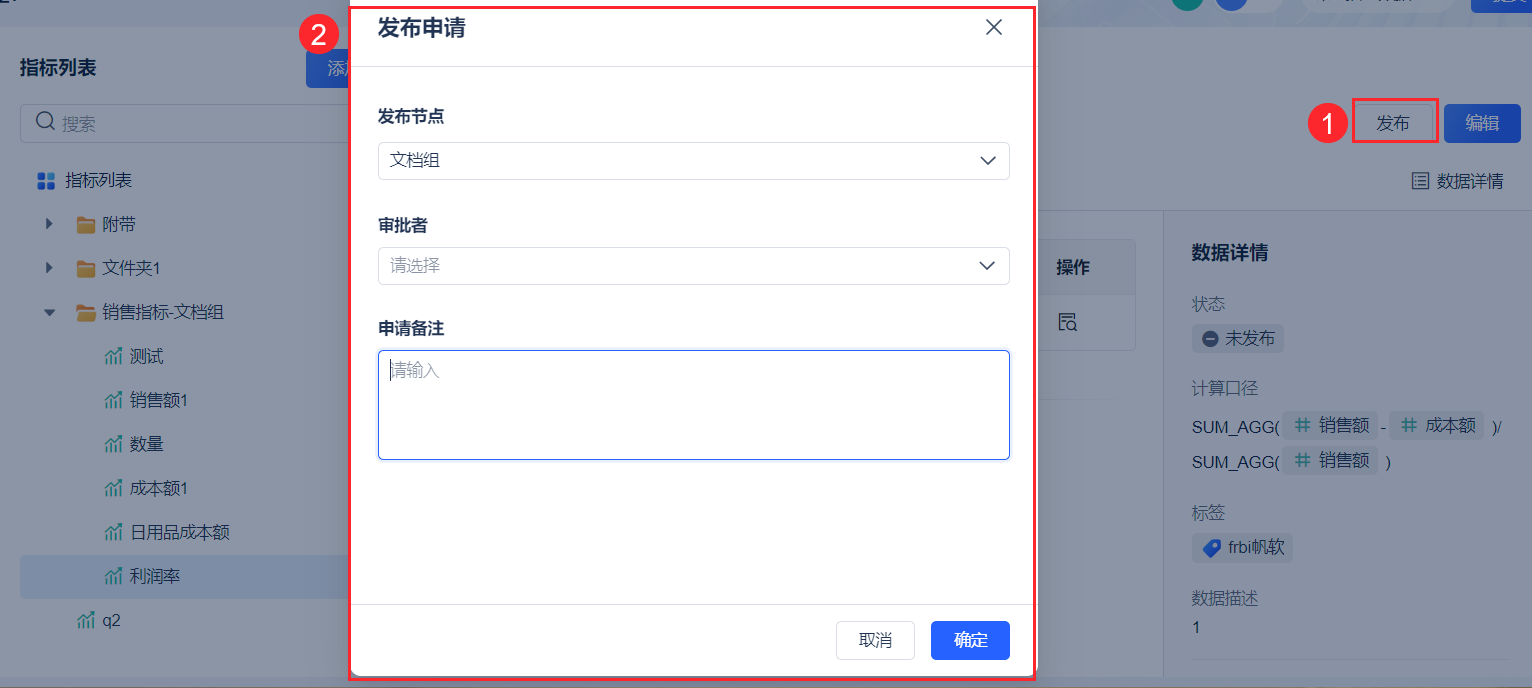Click the 成本额1 metric icon
The image size is (1532, 688).
(113, 488)
